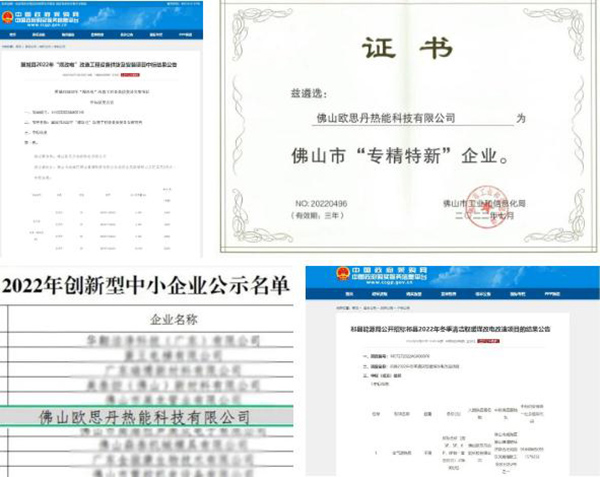Screen dimensions: 600x477
Task: Click the bid data table on the top-left page
Action: click(x=101, y=219)
